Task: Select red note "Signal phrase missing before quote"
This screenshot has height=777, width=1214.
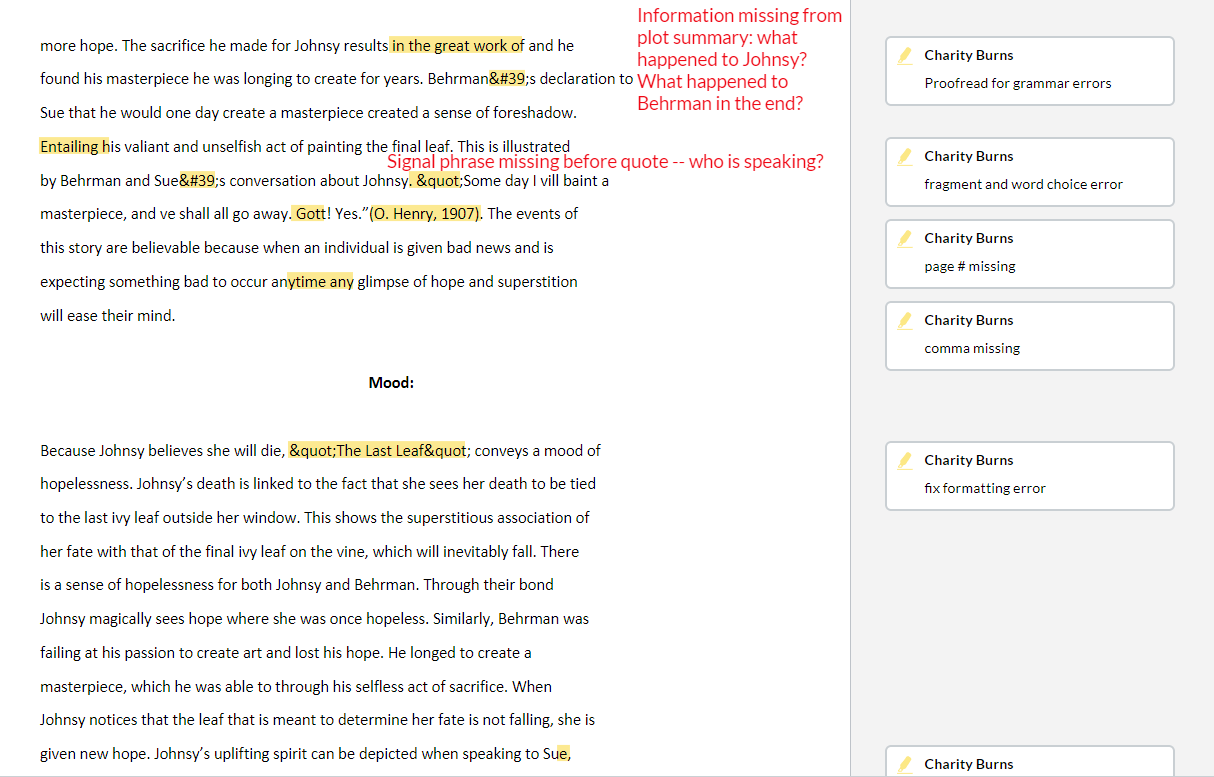Action: pyautogui.click(x=605, y=162)
